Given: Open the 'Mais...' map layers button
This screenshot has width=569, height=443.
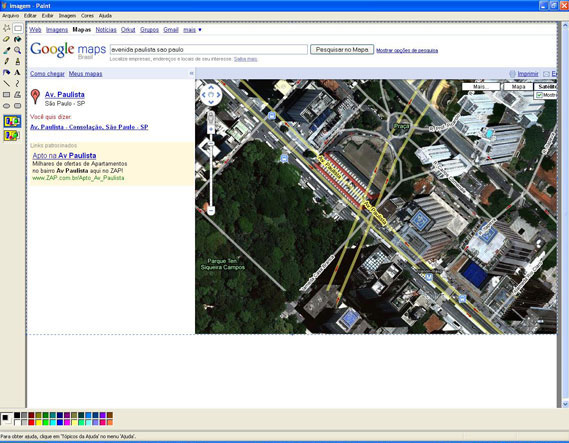Looking at the screenshot, I should pyautogui.click(x=481, y=86).
